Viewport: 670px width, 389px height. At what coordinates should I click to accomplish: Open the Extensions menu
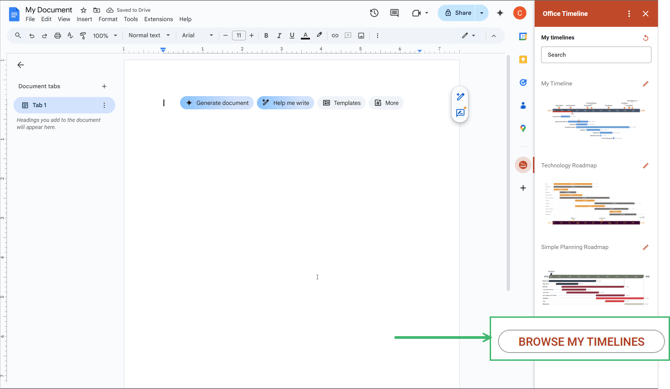[x=159, y=19]
